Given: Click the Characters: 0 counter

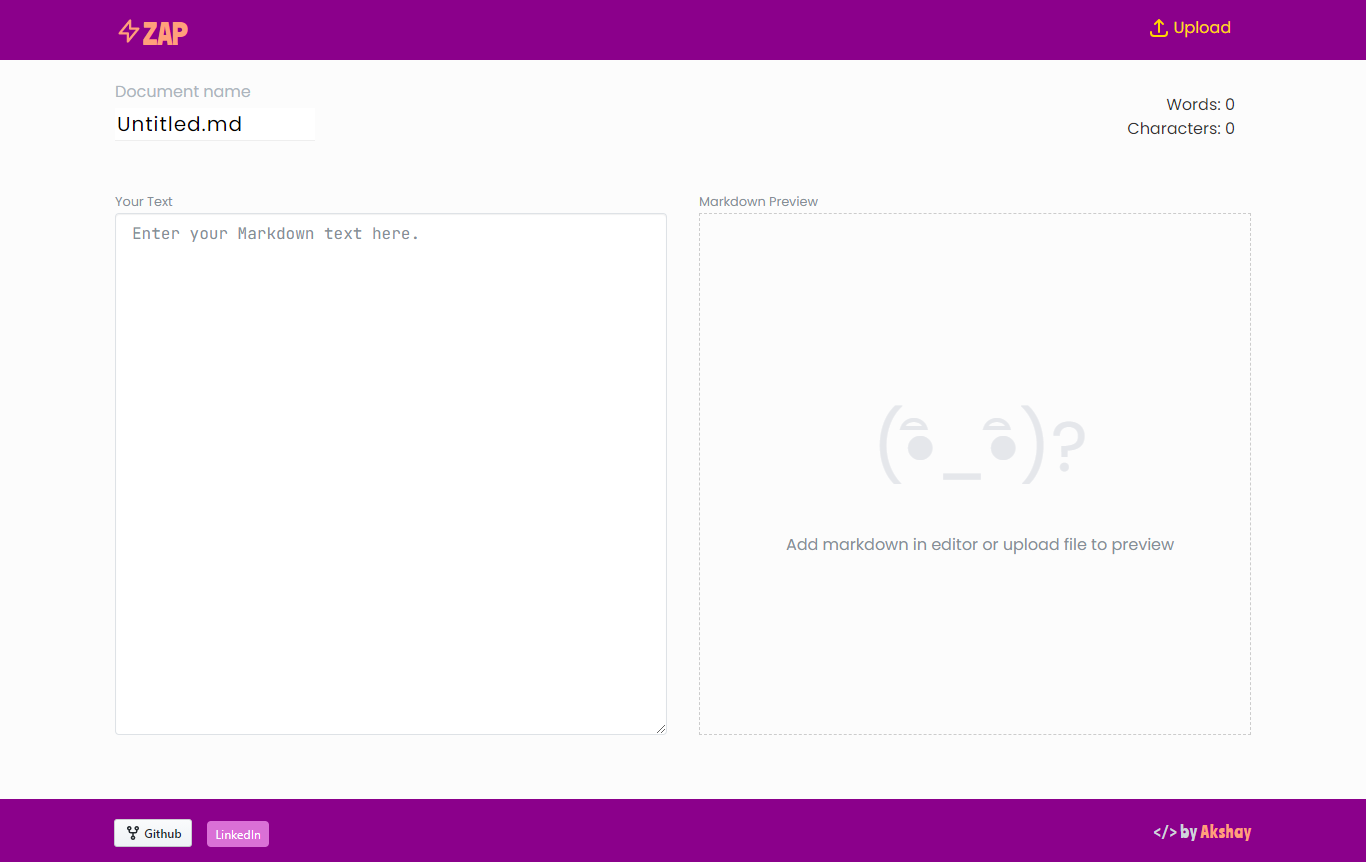Looking at the screenshot, I should (x=1181, y=128).
